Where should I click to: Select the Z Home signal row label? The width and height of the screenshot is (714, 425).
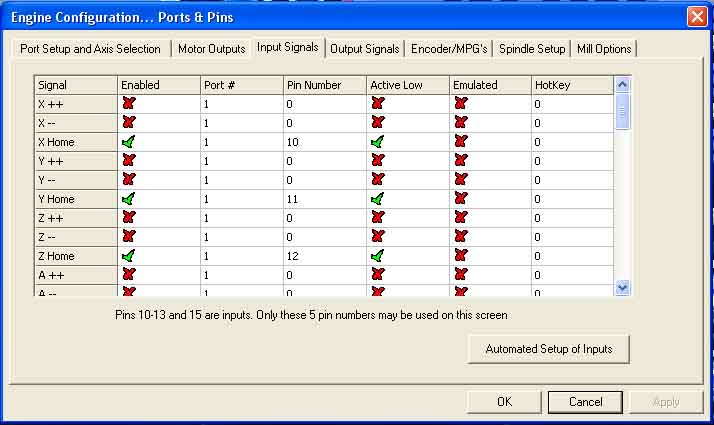click(76, 256)
